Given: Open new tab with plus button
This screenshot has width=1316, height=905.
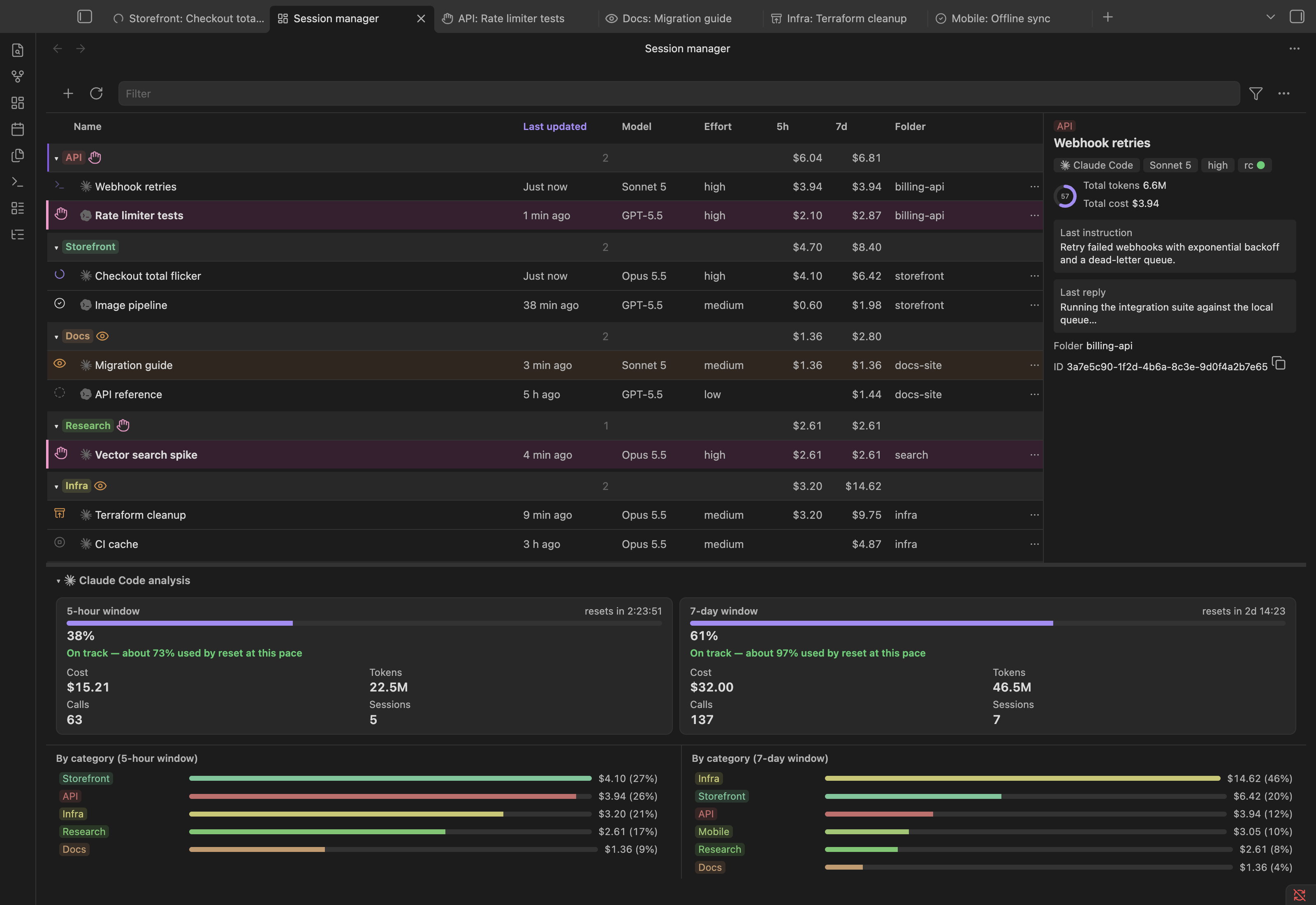Looking at the screenshot, I should [x=1107, y=17].
